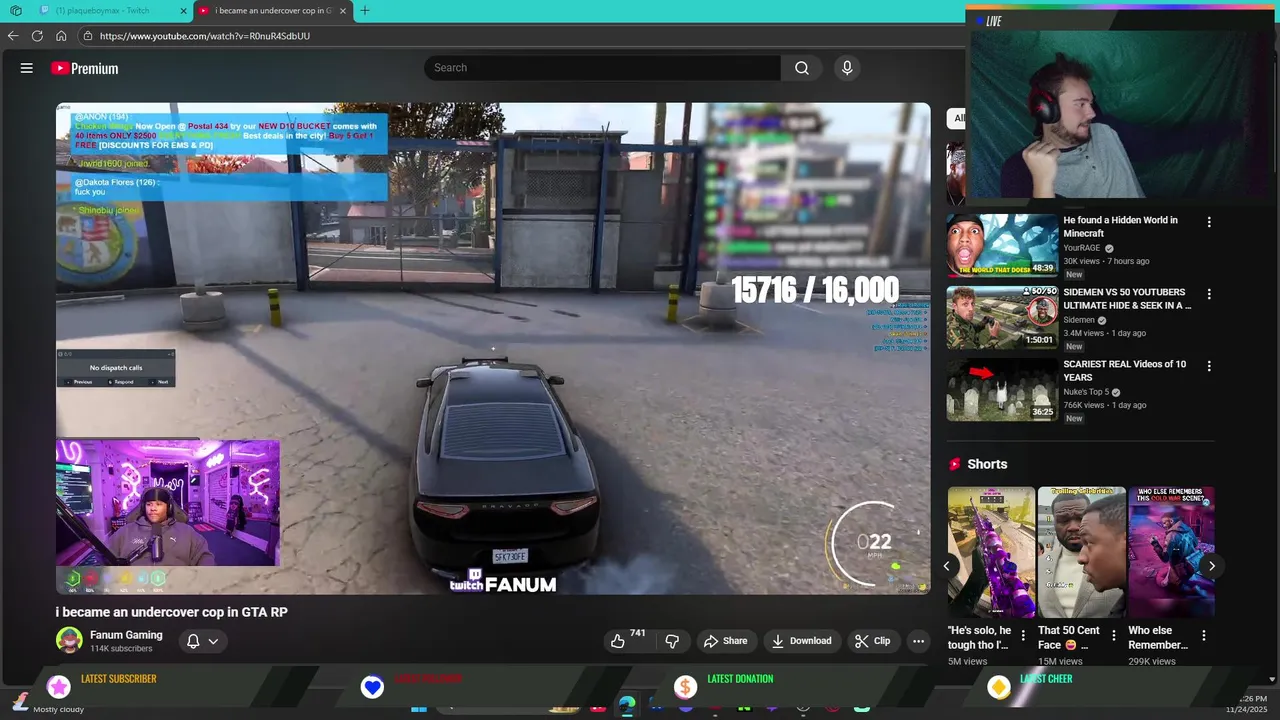Image resolution: width=1280 pixels, height=720 pixels.
Task: Share the video
Action: coord(725,641)
